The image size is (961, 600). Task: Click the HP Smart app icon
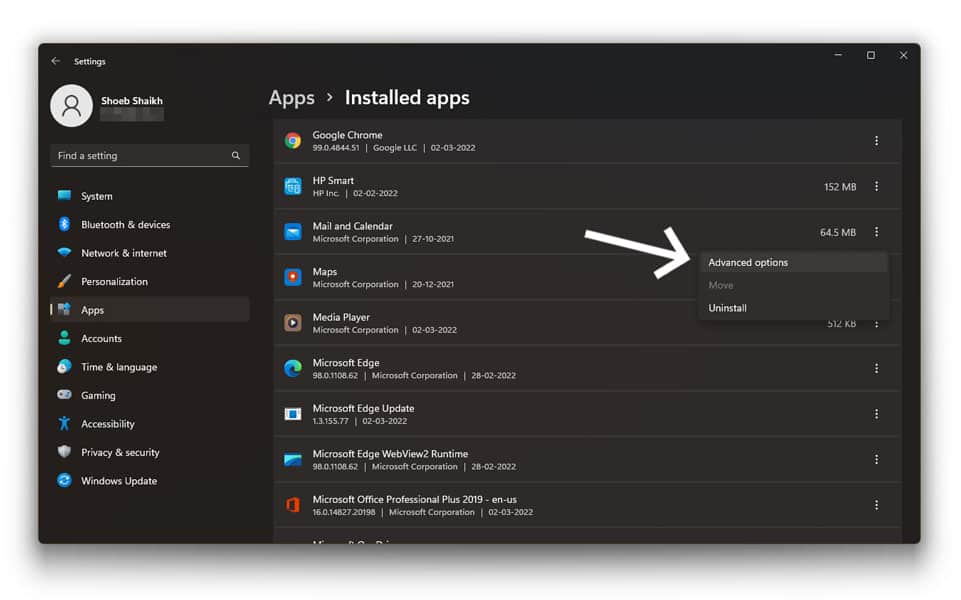click(x=293, y=186)
